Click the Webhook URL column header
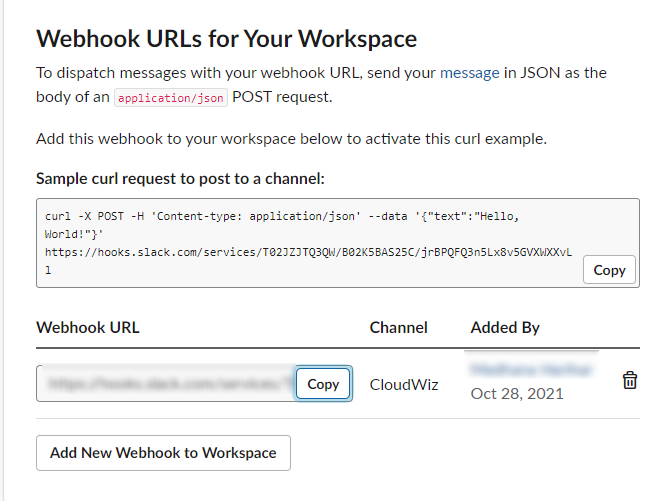 pyautogui.click(x=88, y=327)
